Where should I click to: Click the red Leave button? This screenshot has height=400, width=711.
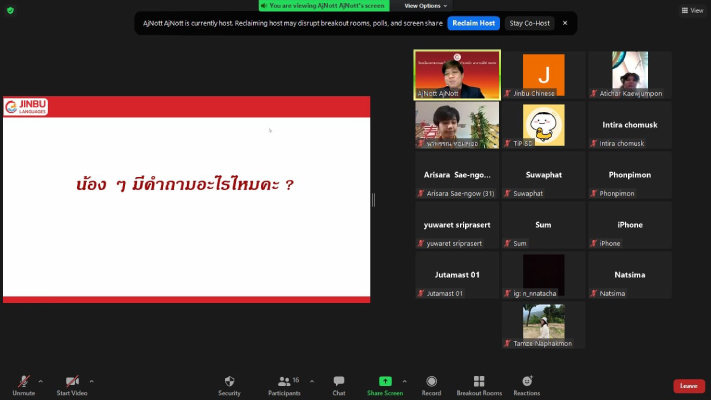tap(688, 386)
